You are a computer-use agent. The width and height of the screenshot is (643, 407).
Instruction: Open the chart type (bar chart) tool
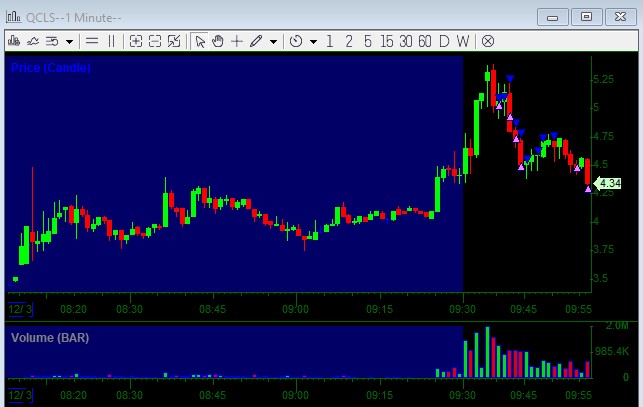point(14,41)
